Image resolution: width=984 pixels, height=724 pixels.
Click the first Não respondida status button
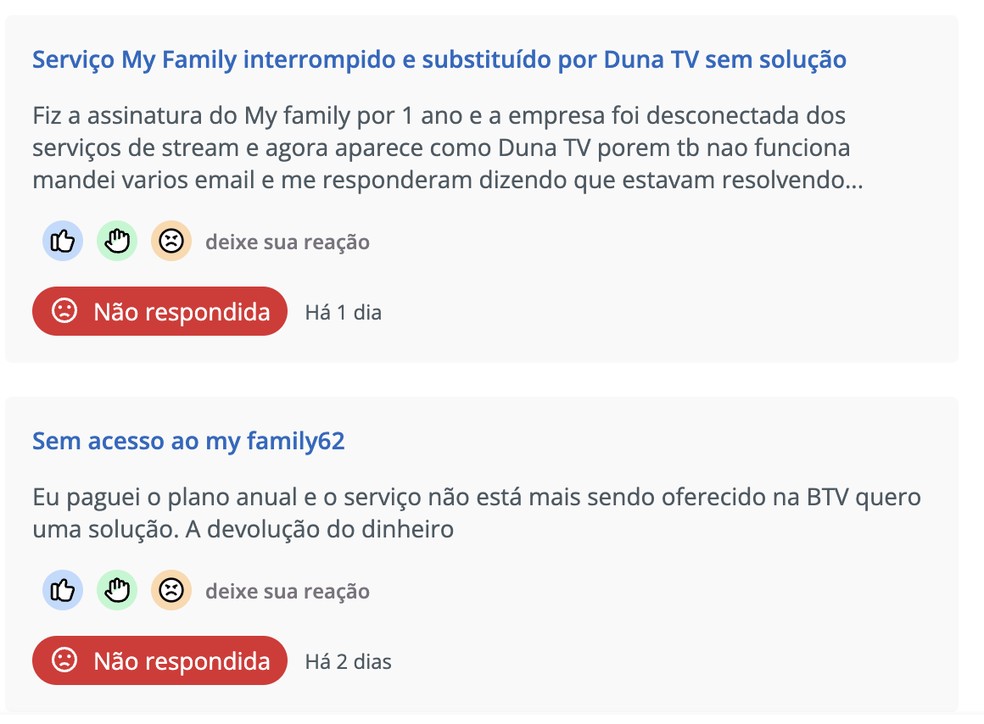159,310
